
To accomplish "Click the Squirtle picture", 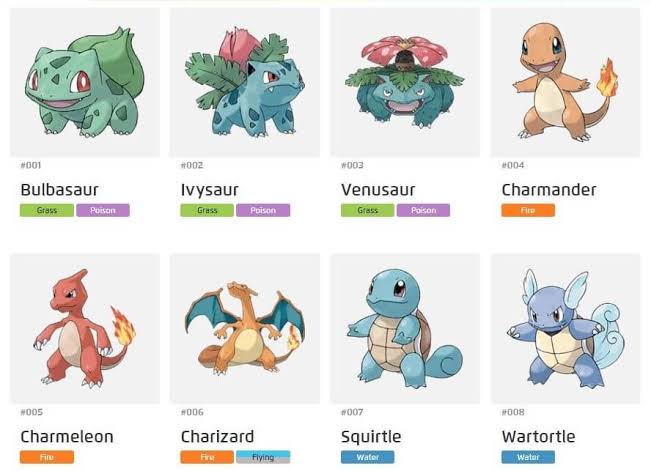I will (x=405, y=329).
